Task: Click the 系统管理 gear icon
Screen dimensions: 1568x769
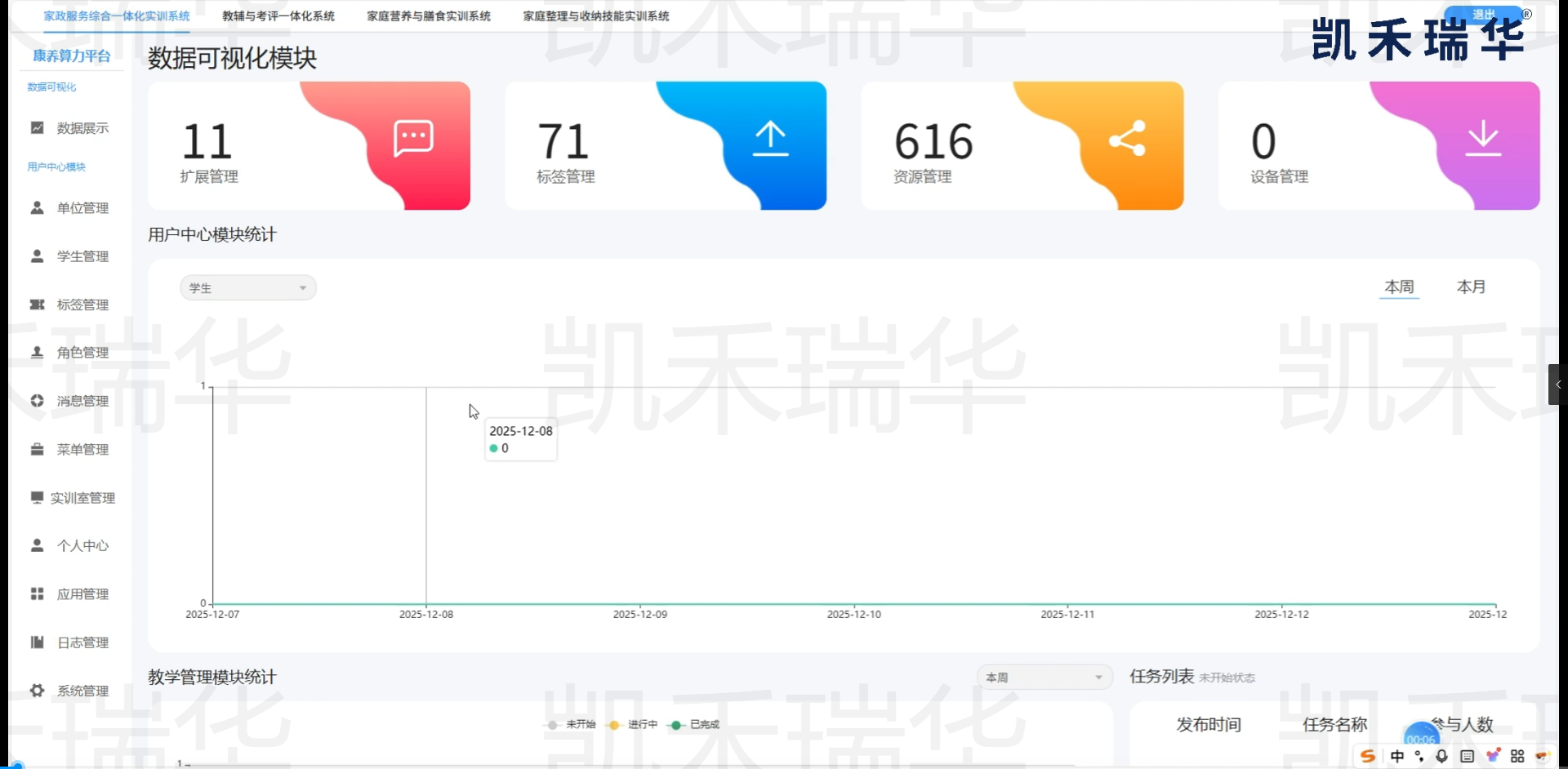Action: [37, 690]
